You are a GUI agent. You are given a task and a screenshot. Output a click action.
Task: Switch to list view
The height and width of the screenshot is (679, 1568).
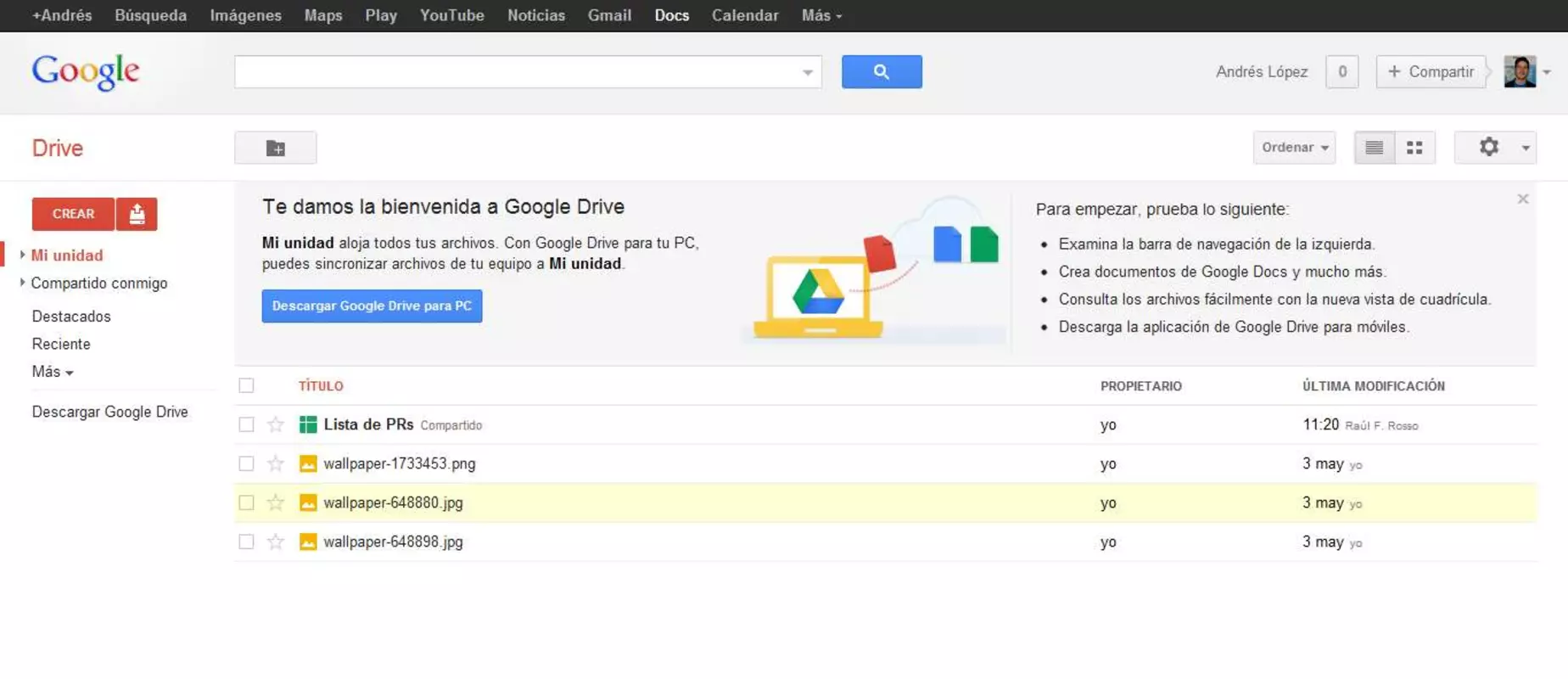[1375, 148]
